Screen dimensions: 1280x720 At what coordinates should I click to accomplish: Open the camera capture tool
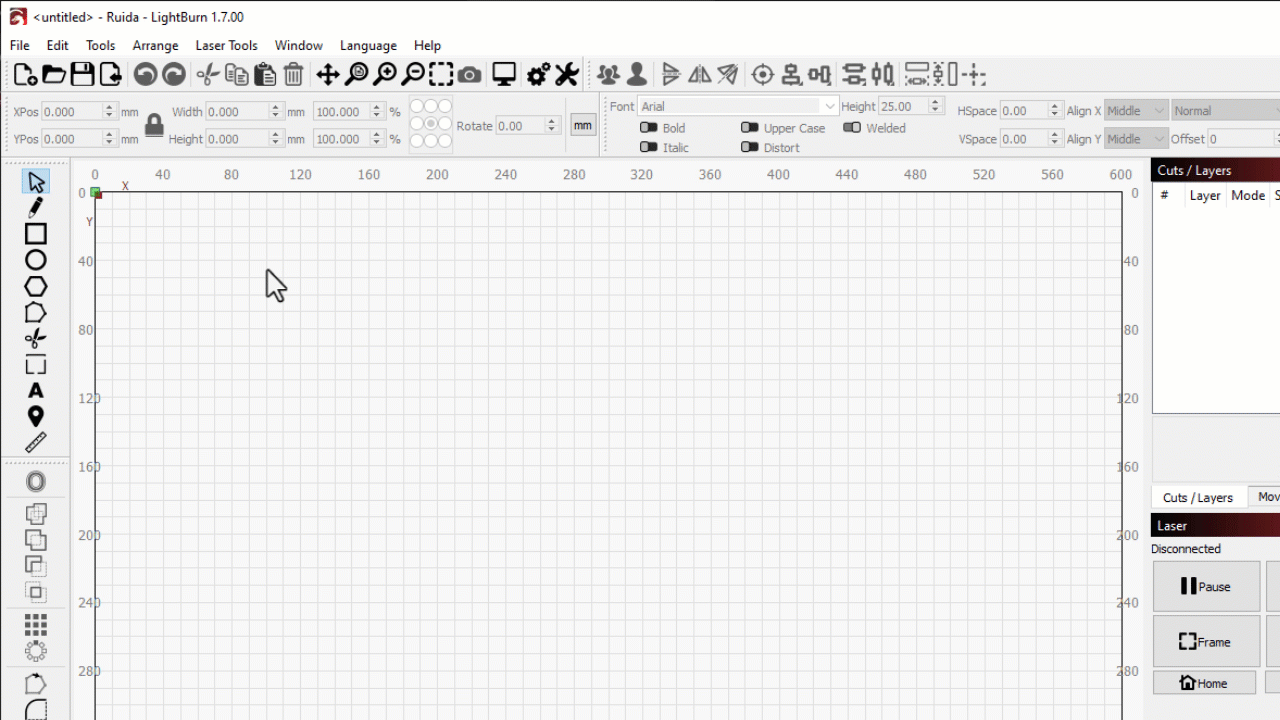470,75
